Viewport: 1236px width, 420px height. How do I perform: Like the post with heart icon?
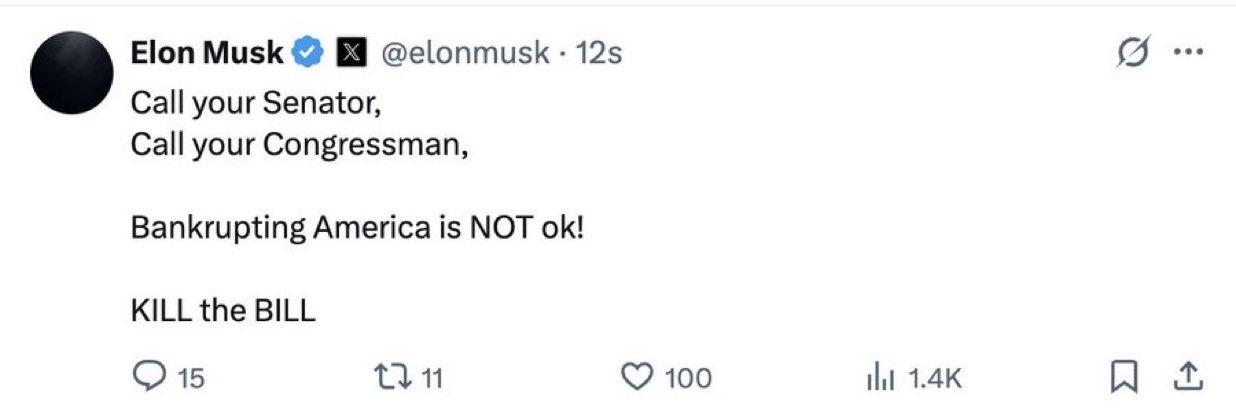[637, 377]
